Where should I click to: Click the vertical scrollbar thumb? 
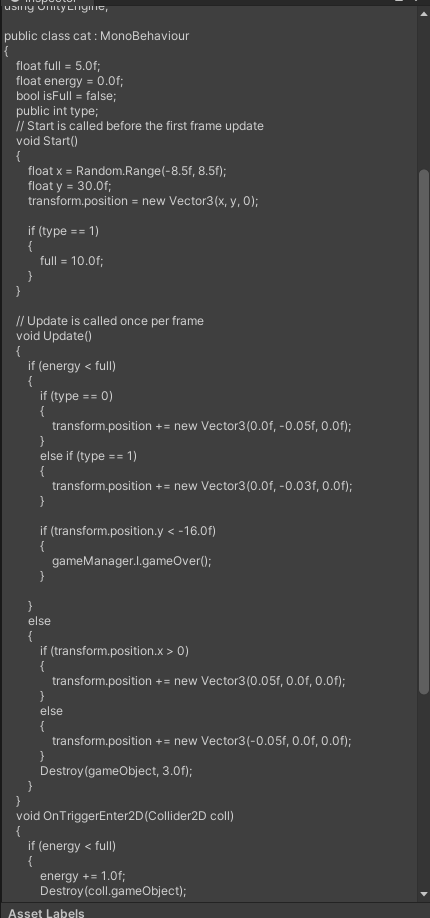(x=424, y=432)
